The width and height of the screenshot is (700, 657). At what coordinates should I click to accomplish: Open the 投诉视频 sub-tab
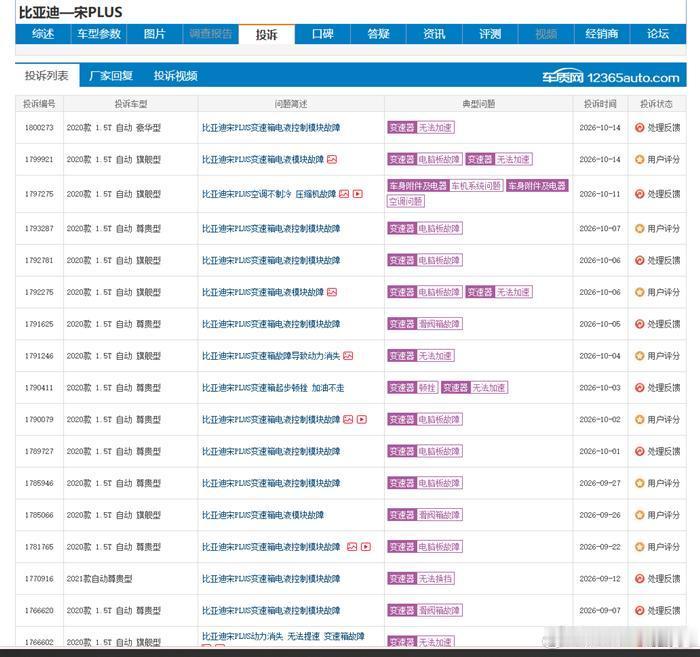coord(175,75)
